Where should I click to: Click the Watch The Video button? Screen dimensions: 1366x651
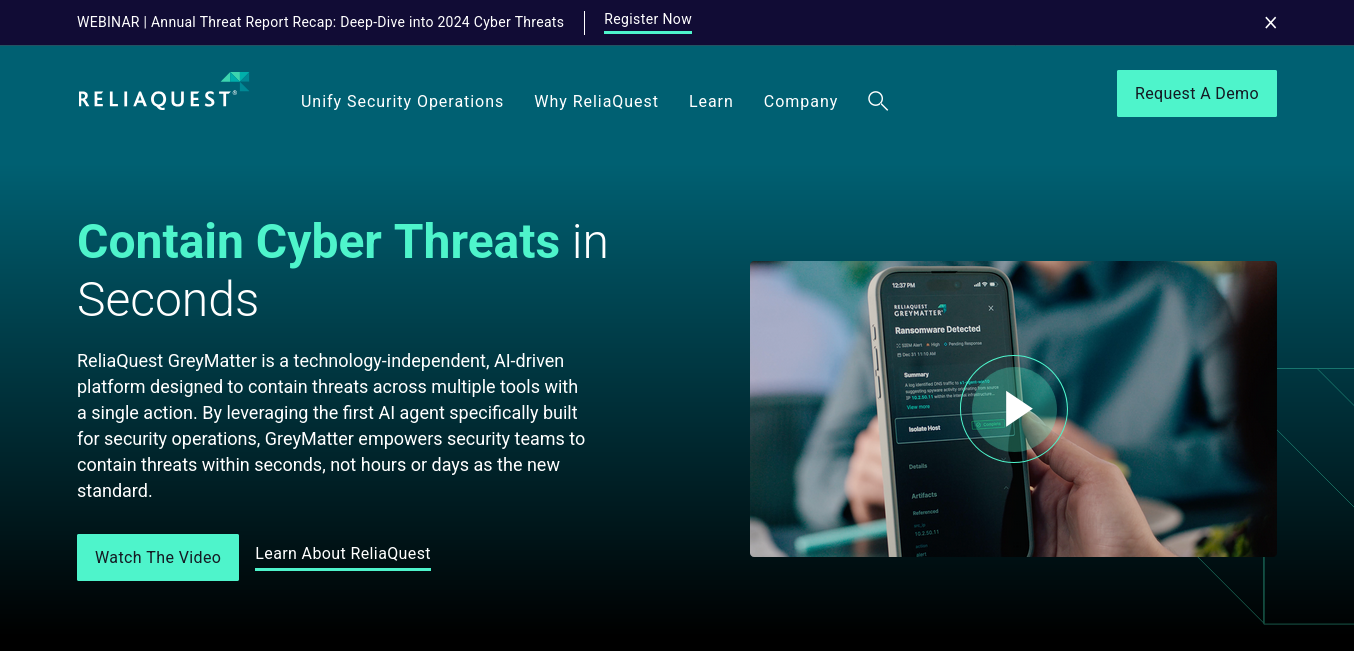click(158, 557)
